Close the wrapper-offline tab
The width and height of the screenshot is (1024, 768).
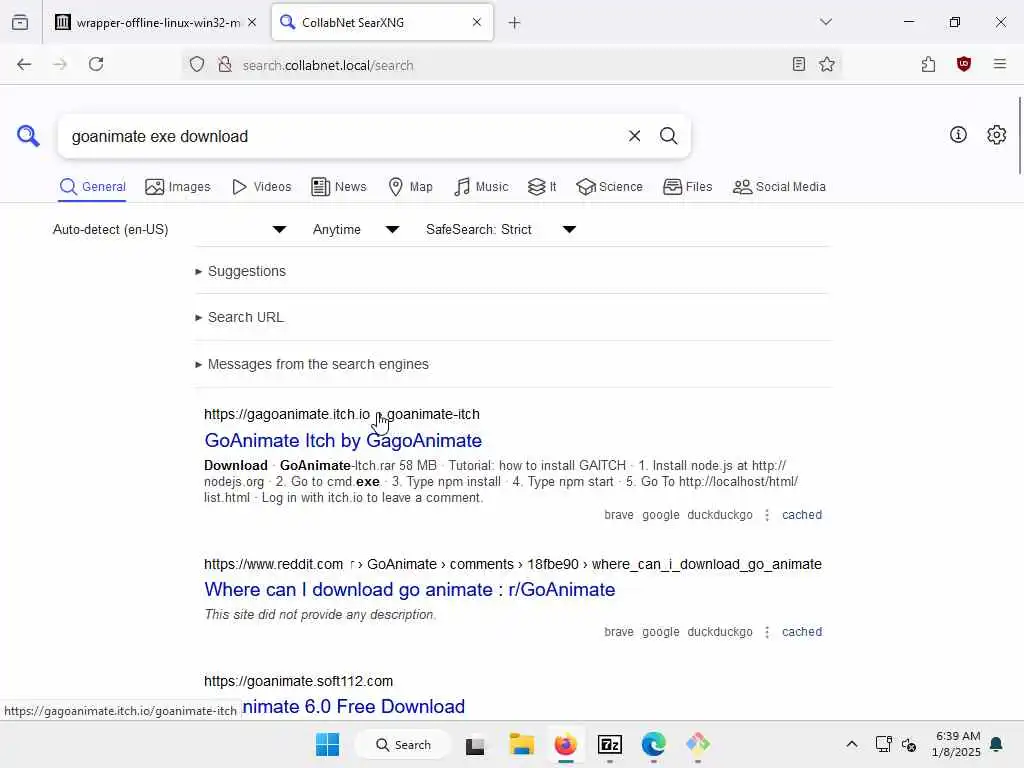tap(252, 22)
